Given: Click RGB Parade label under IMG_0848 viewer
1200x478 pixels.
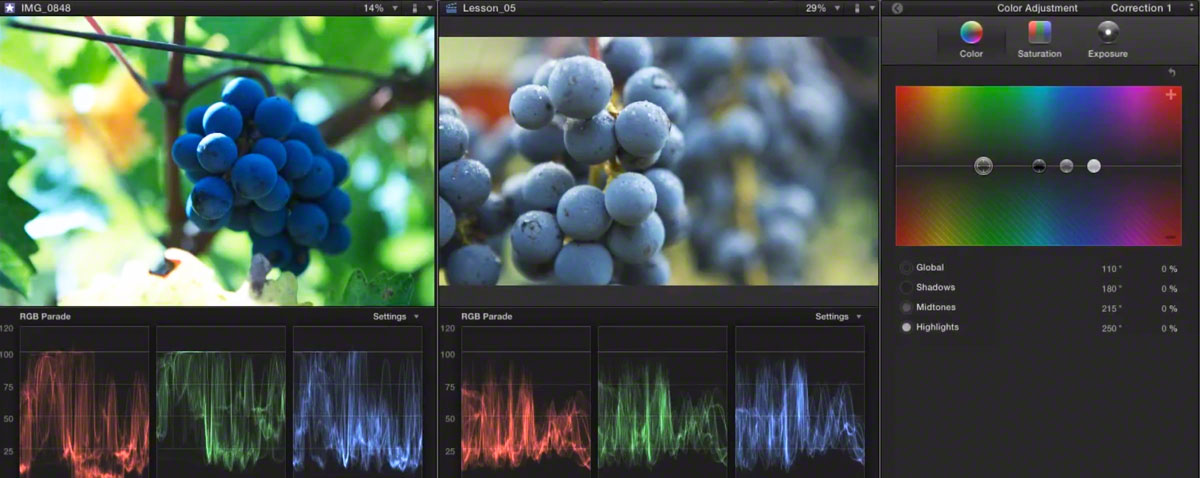Looking at the screenshot, I should (45, 317).
